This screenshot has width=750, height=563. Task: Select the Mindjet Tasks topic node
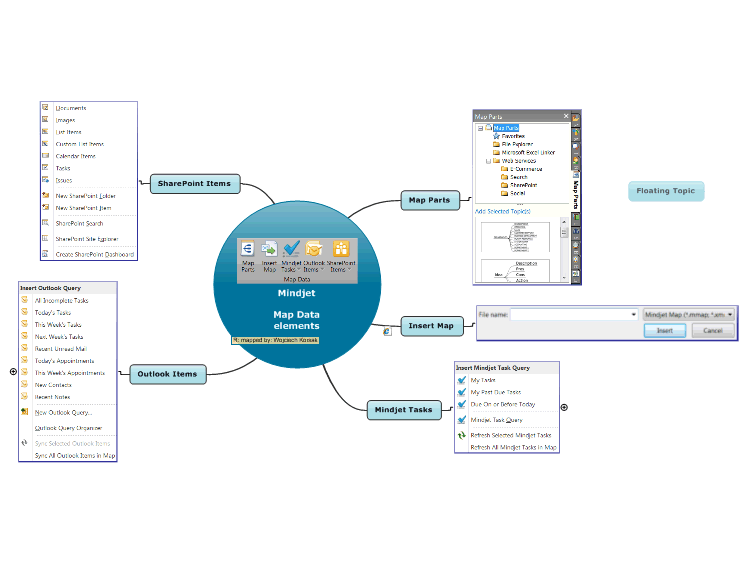pyautogui.click(x=404, y=410)
